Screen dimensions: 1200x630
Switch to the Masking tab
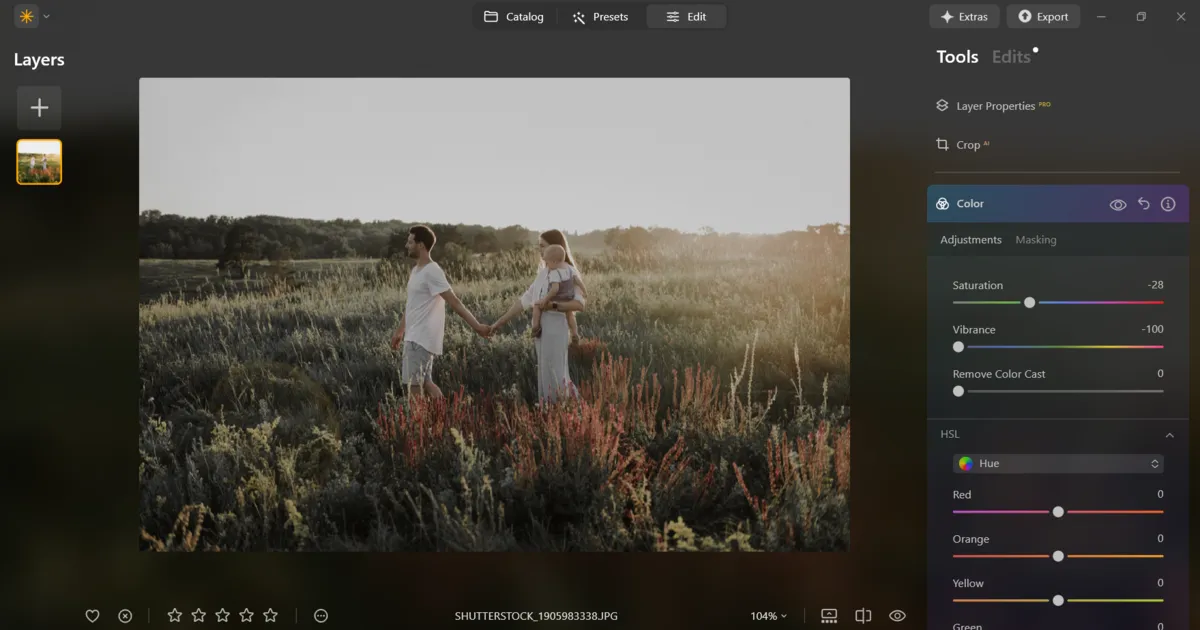pyautogui.click(x=1035, y=240)
